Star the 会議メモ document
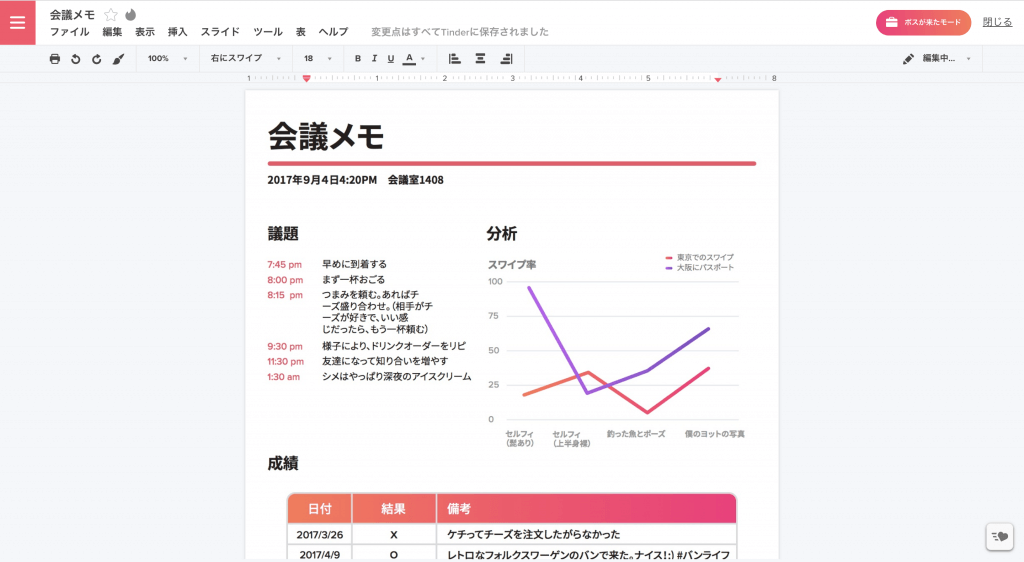Viewport: 1024px width, 562px height. click(111, 15)
